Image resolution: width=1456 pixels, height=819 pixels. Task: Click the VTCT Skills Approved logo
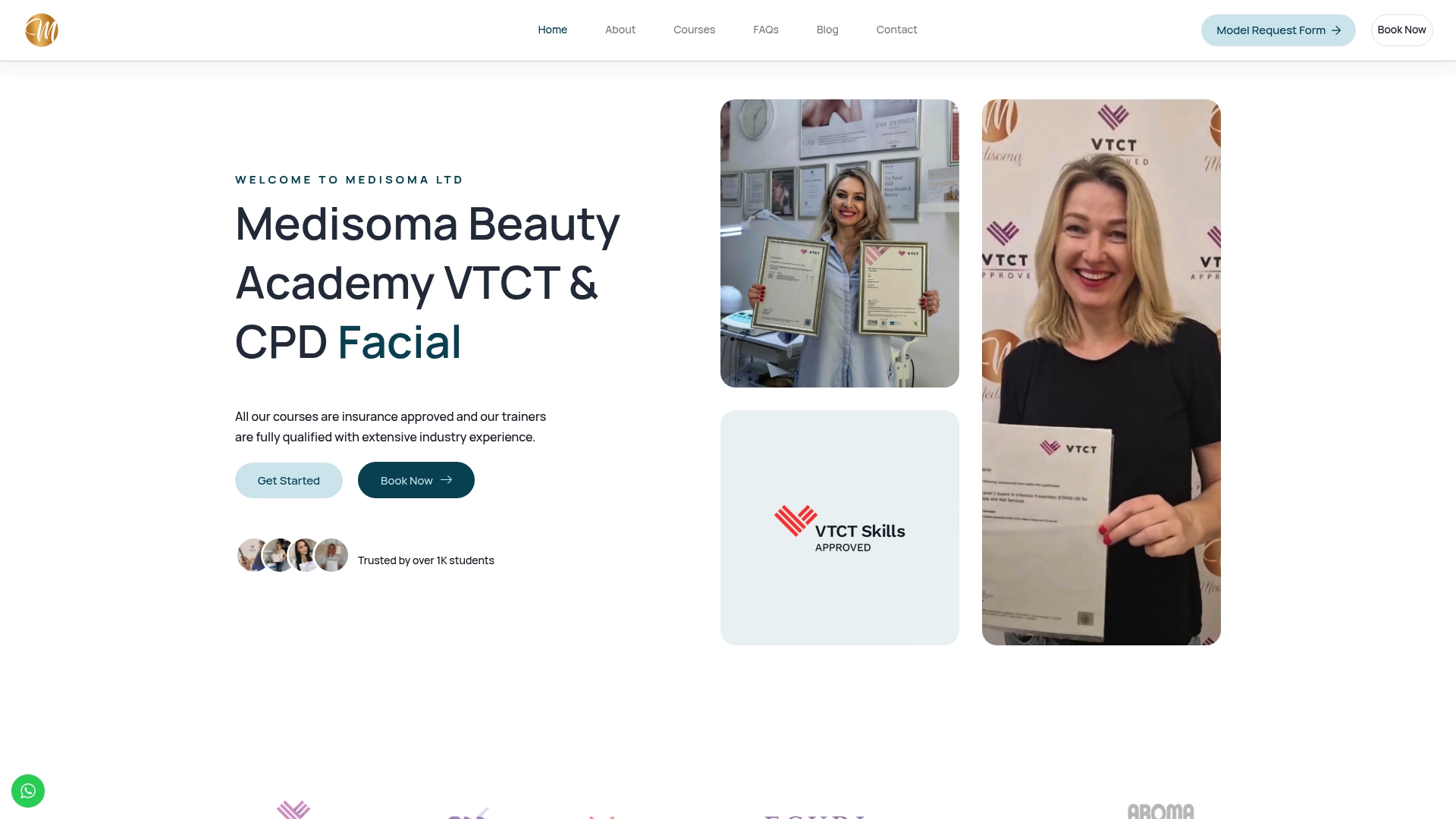(x=839, y=529)
